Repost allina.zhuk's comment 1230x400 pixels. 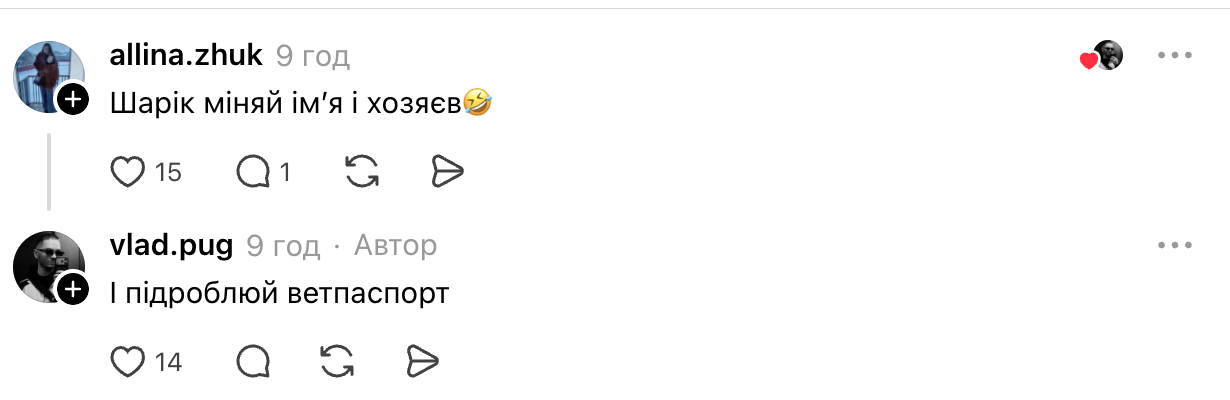click(361, 172)
